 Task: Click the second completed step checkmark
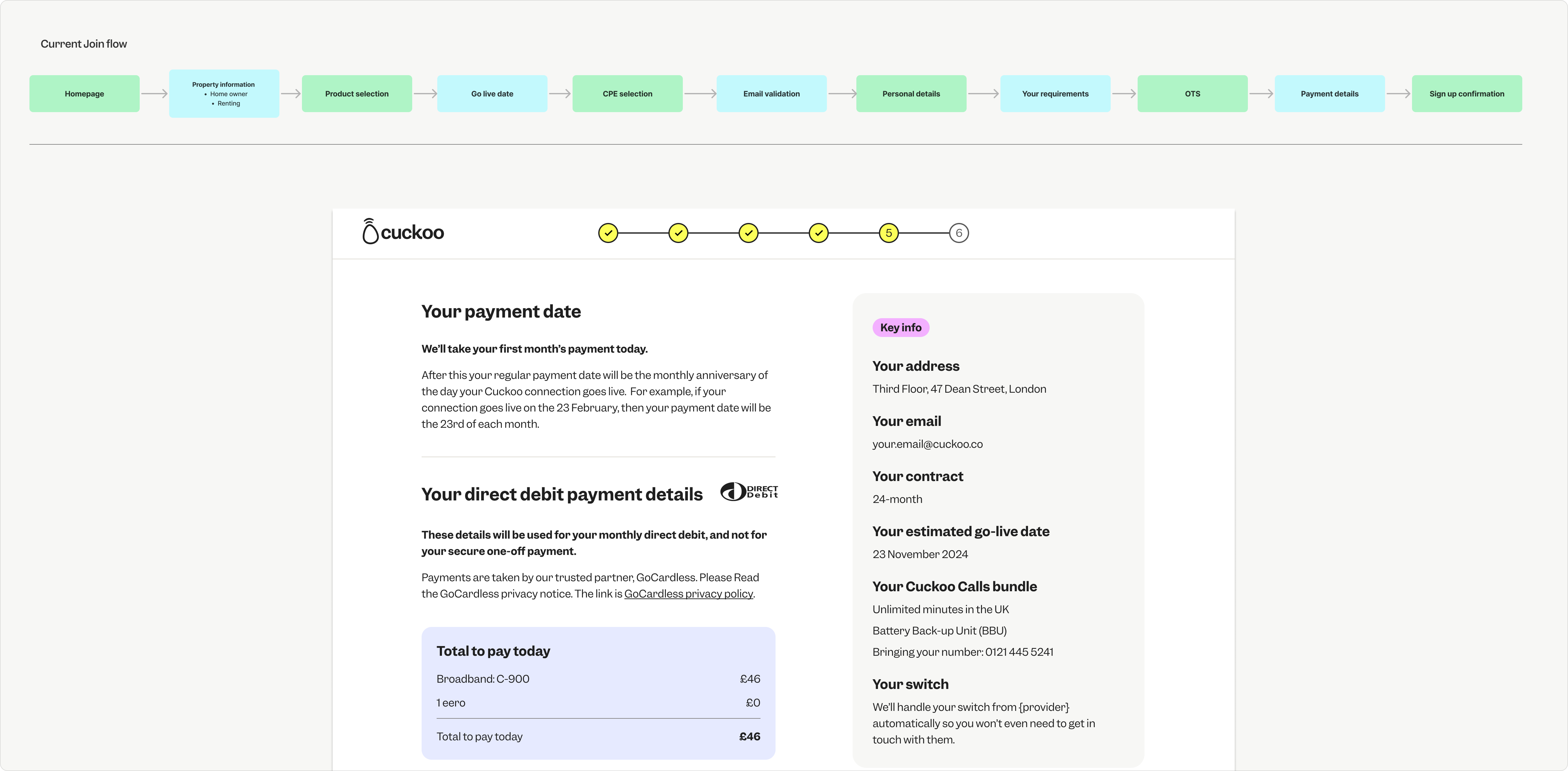coord(678,233)
